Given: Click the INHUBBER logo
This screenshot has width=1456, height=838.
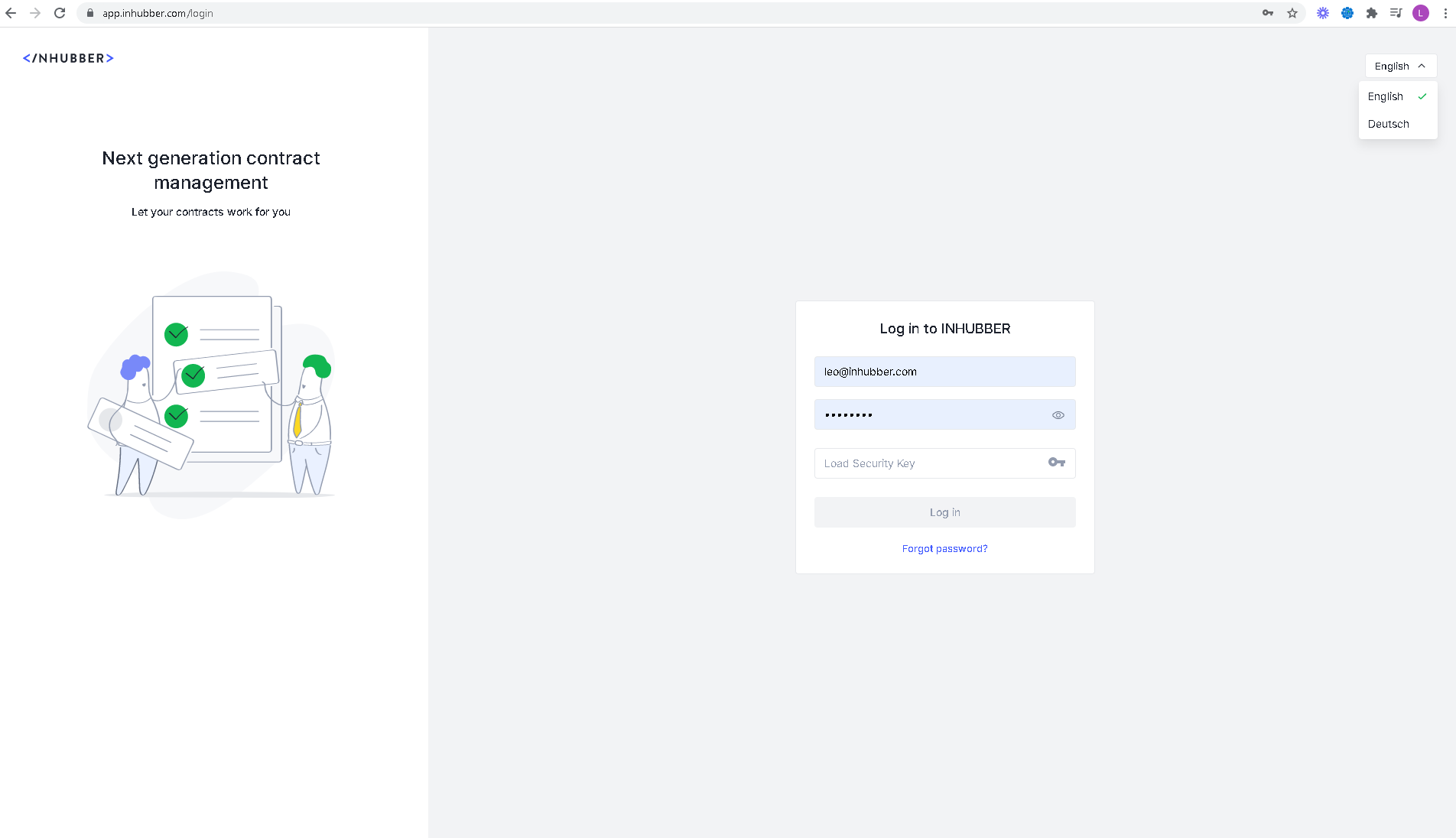Looking at the screenshot, I should point(68,58).
